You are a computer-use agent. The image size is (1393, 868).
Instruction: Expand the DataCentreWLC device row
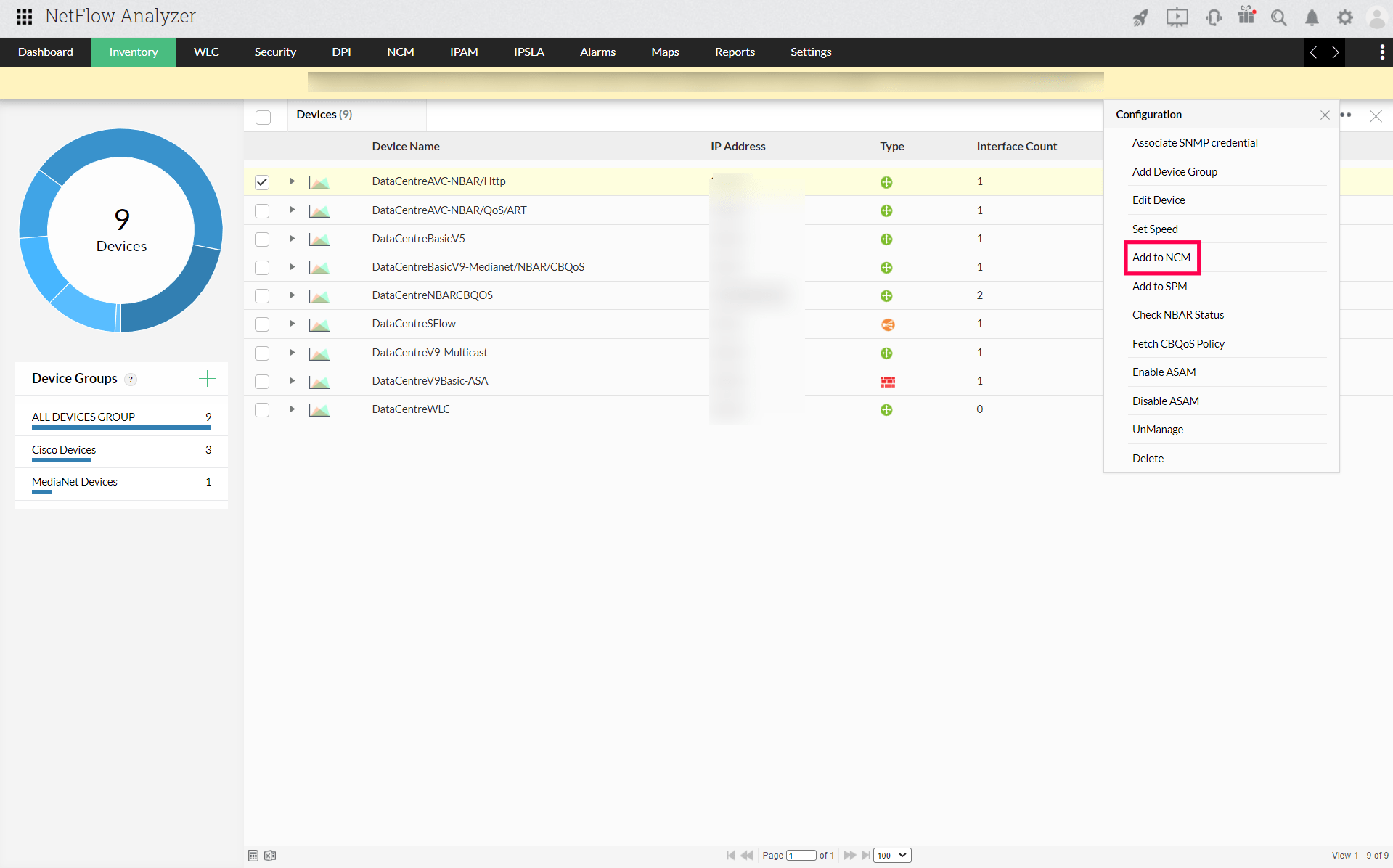click(292, 409)
